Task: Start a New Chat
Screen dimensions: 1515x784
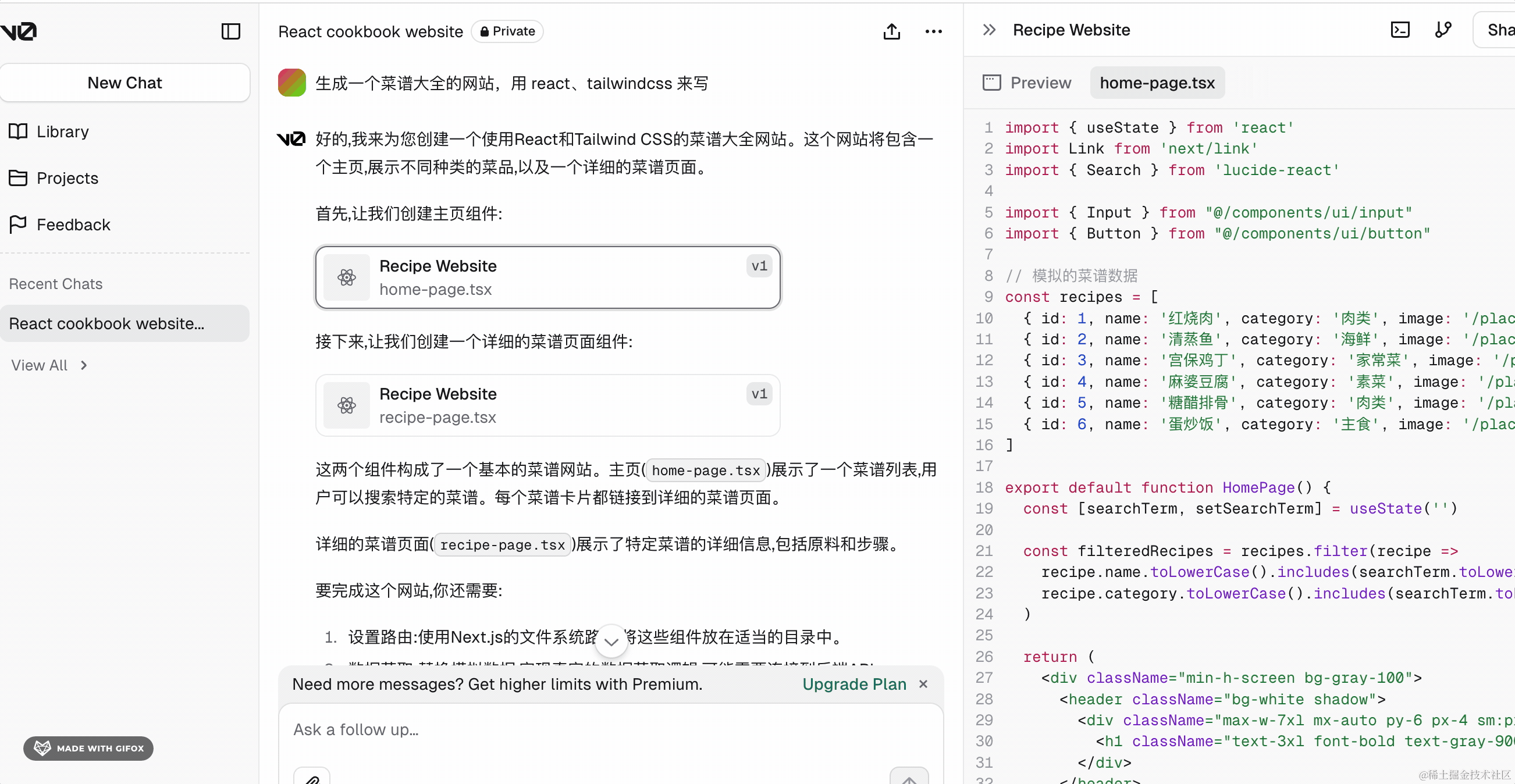Action: click(125, 83)
